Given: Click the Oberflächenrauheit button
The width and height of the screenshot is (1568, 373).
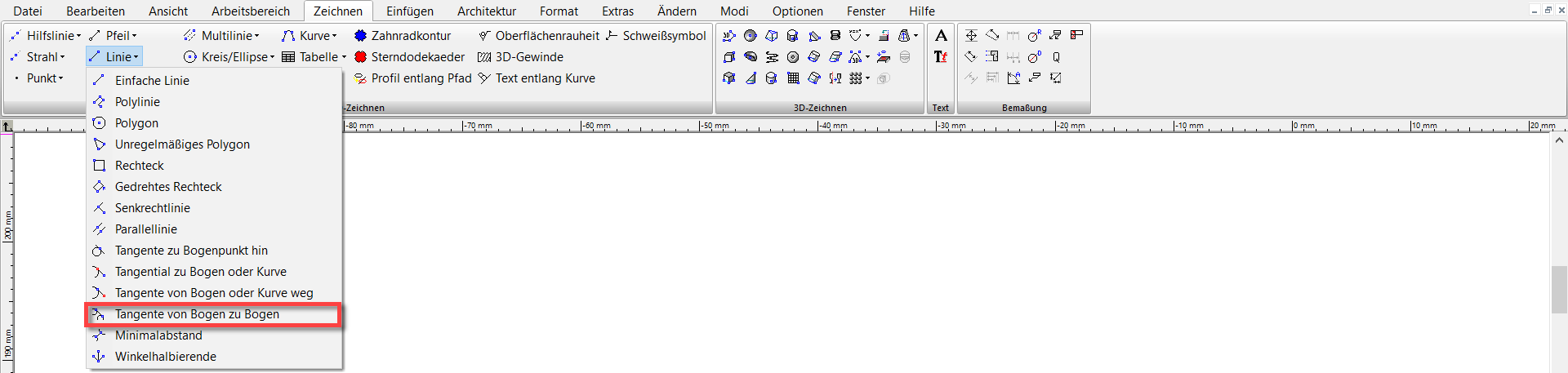Looking at the screenshot, I should point(538,35).
